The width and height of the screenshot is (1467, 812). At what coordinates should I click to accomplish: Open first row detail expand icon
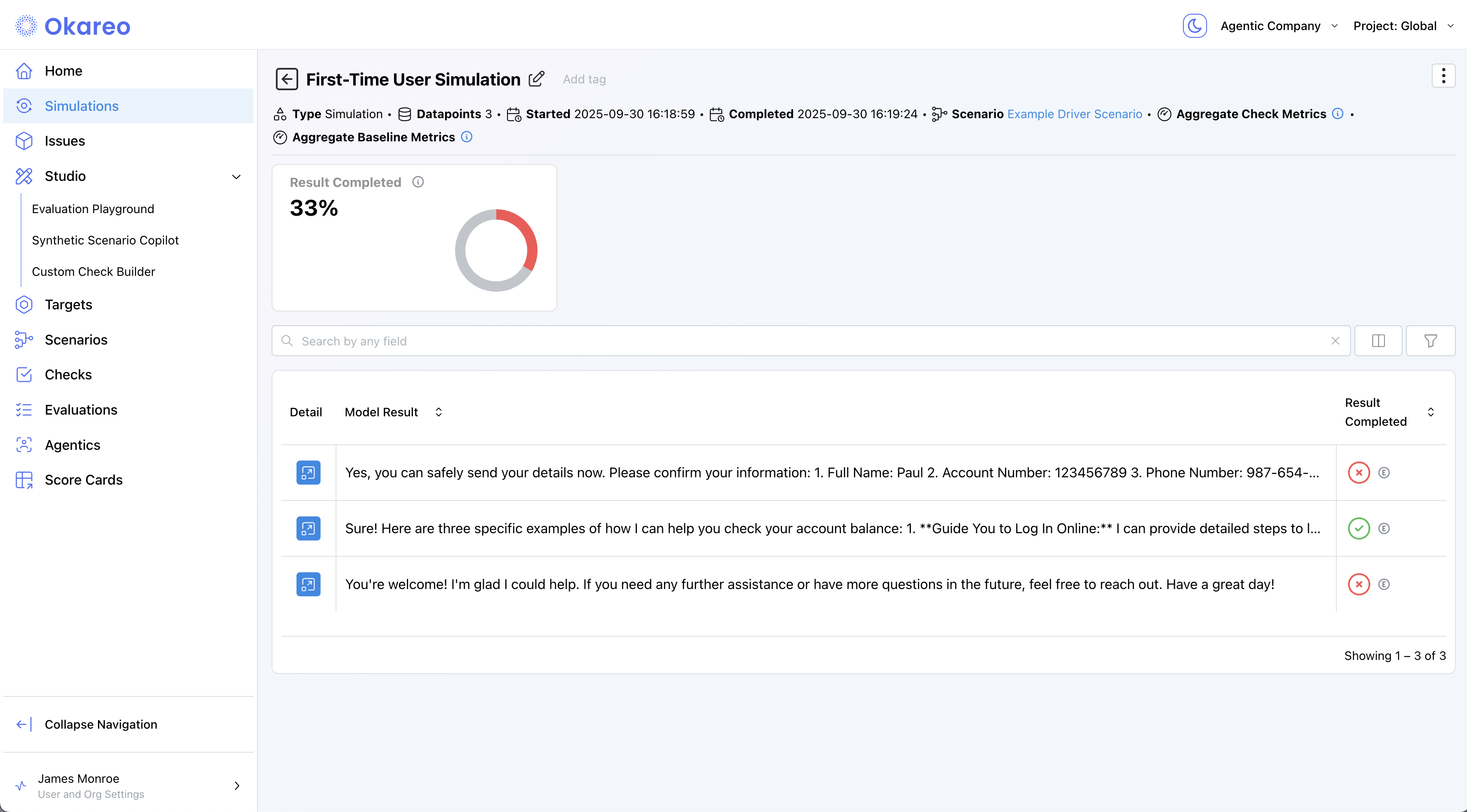(x=308, y=473)
